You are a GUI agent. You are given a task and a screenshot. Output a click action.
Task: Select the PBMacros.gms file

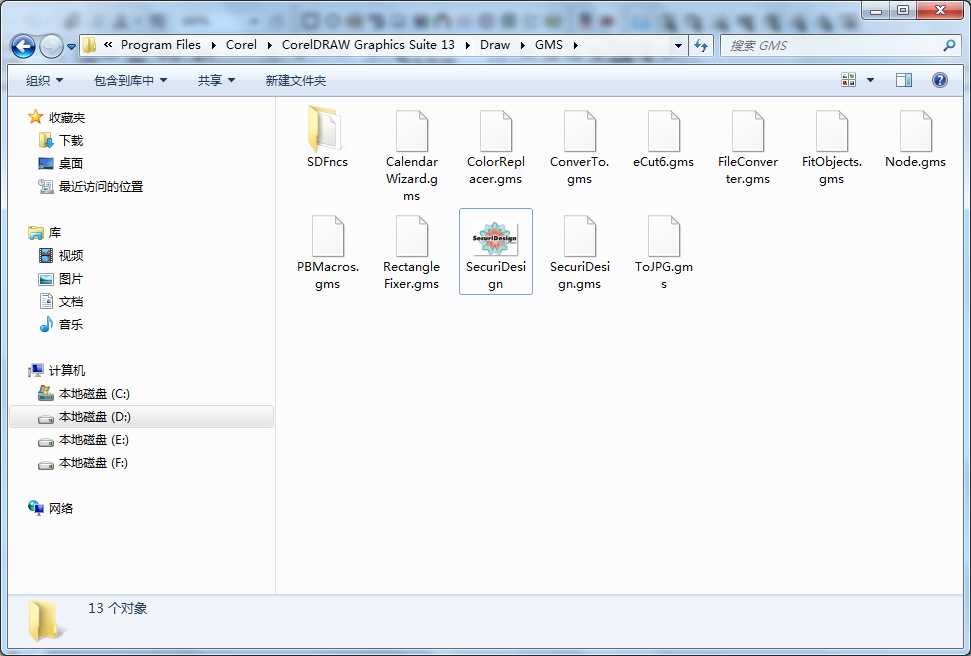click(327, 252)
